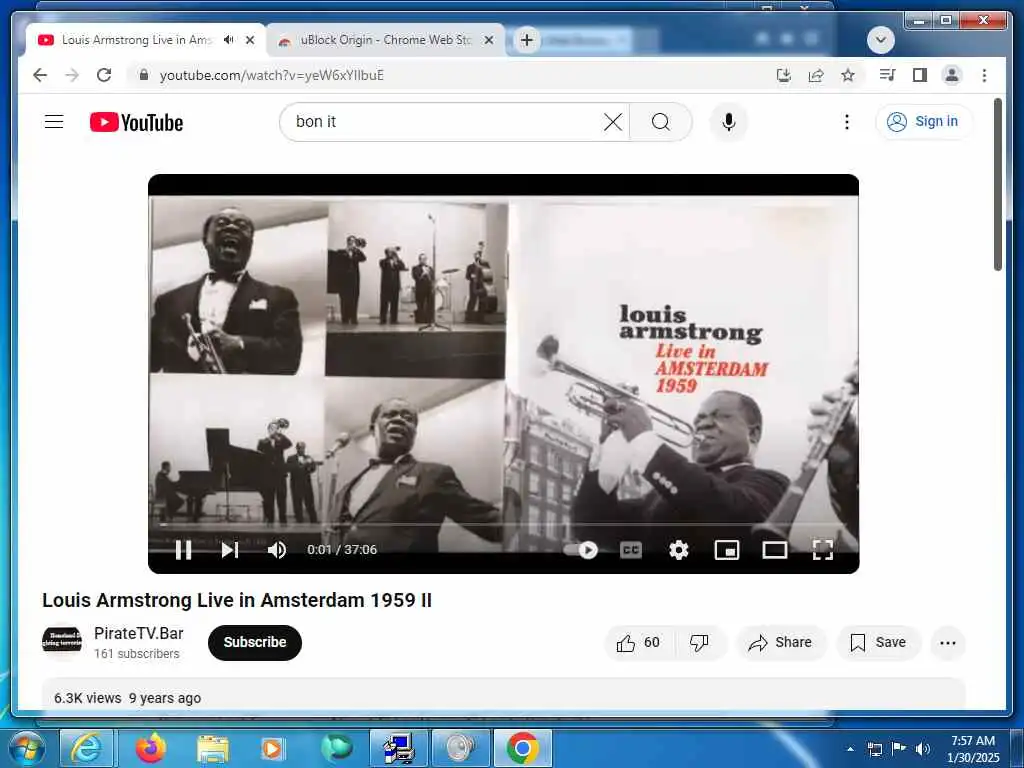
Task: Enable theater mode view
Action: click(775, 550)
